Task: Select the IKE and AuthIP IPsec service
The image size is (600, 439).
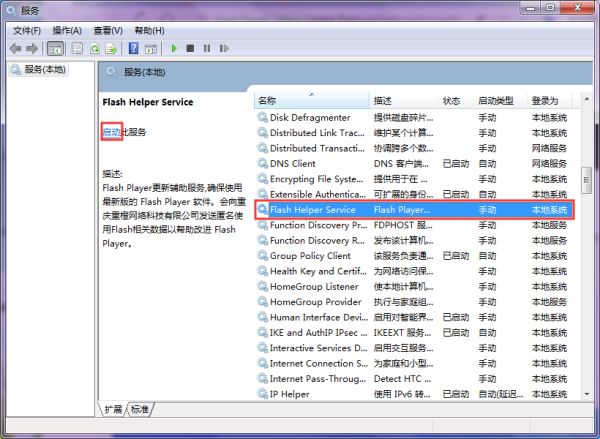Action: pos(414,332)
